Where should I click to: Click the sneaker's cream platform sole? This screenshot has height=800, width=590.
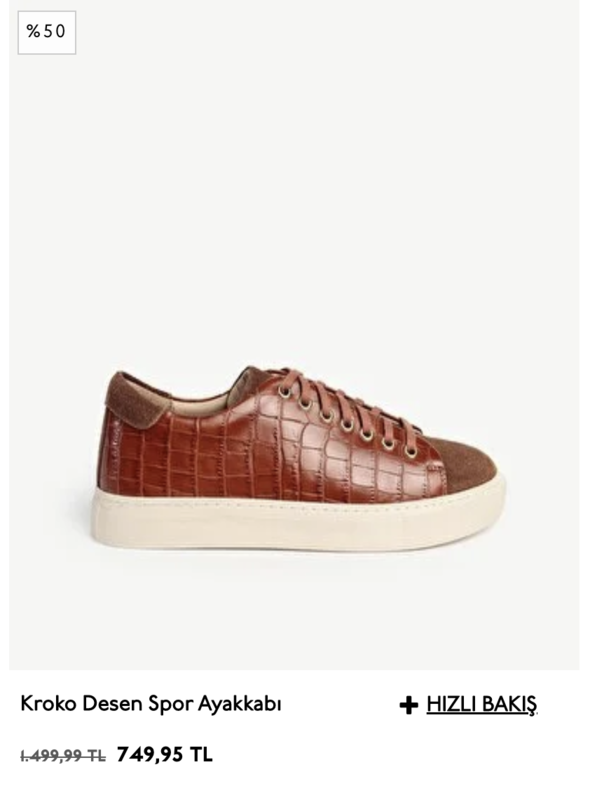tap(298, 519)
